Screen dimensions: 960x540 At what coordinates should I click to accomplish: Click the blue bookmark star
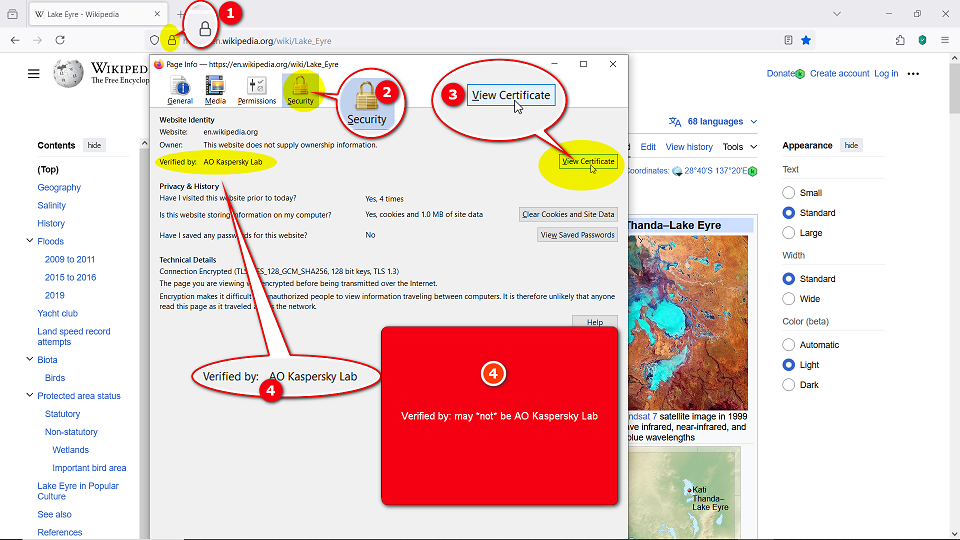pyautogui.click(x=806, y=40)
